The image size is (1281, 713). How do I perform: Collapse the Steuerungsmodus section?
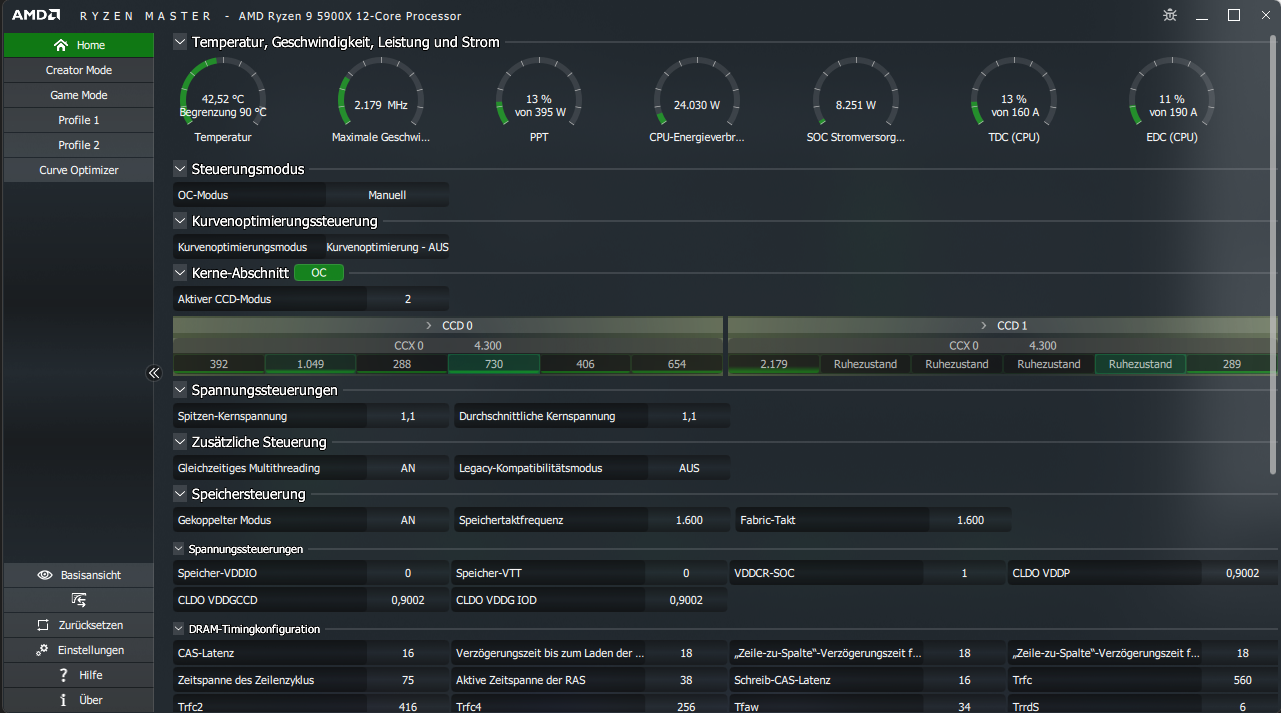click(x=180, y=169)
